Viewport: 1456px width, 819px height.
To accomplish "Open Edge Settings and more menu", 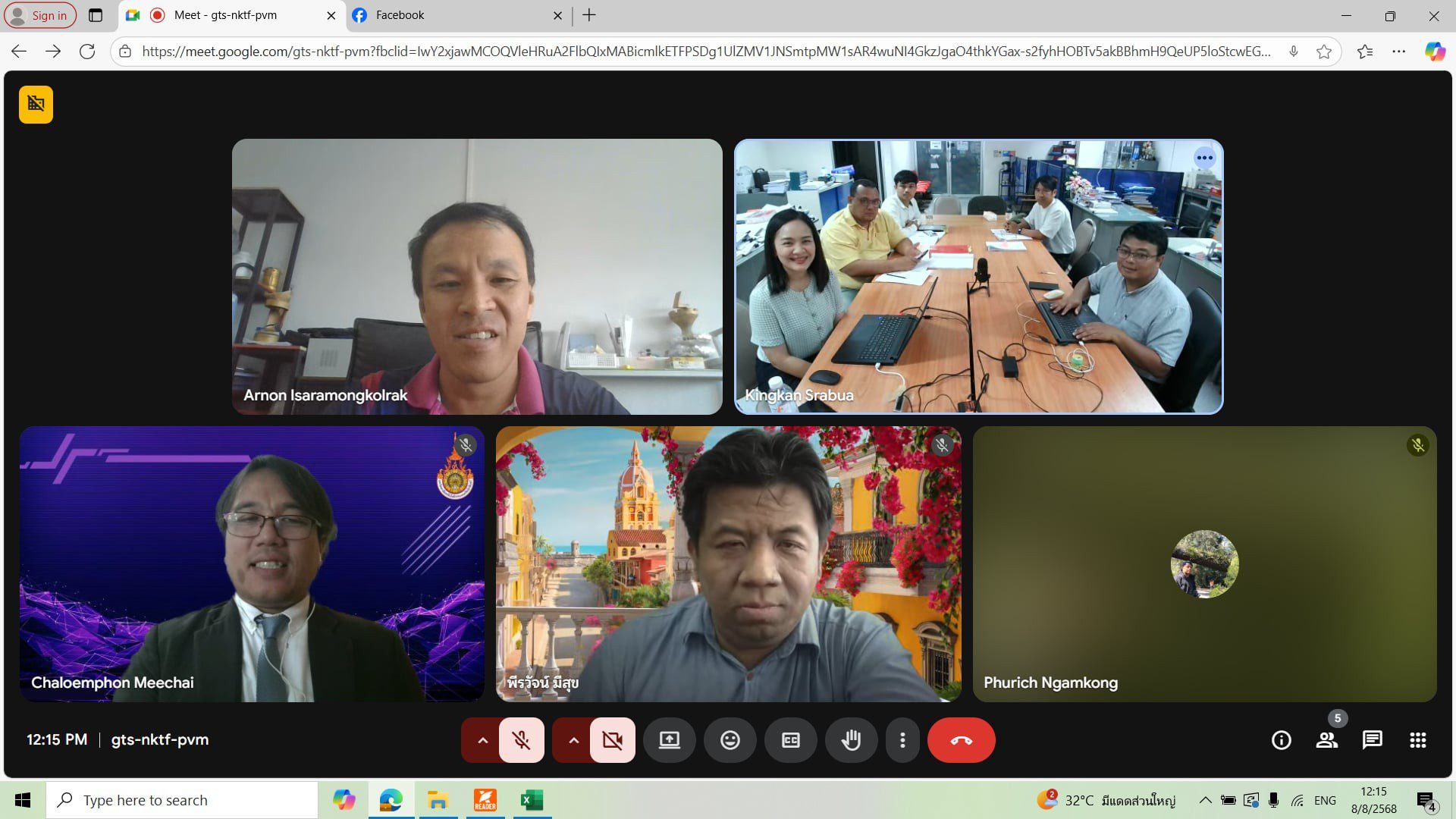I will tap(1399, 51).
